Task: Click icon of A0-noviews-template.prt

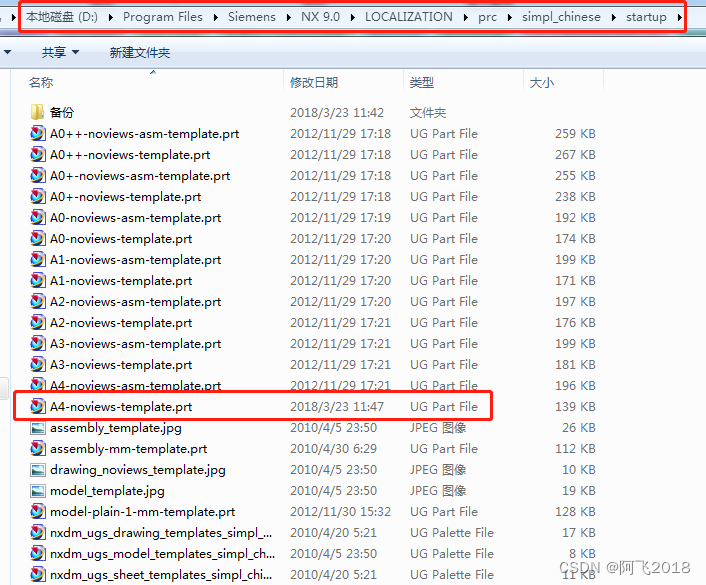Action: [37, 239]
